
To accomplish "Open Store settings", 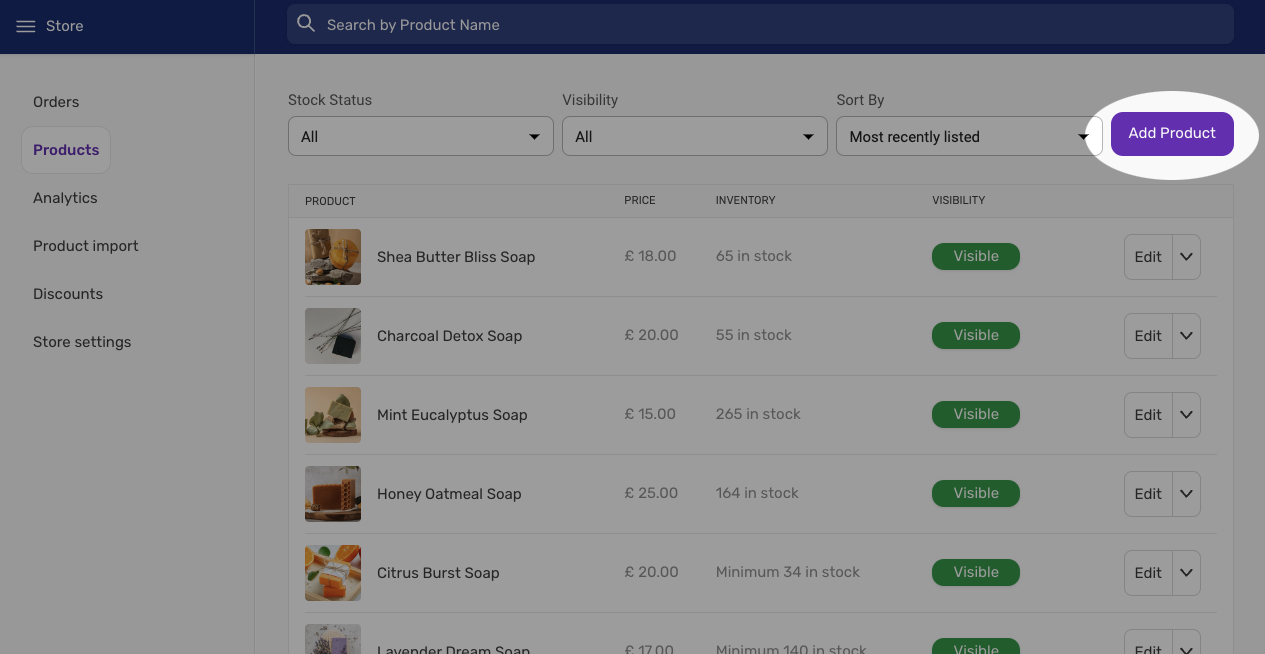I will pos(82,342).
